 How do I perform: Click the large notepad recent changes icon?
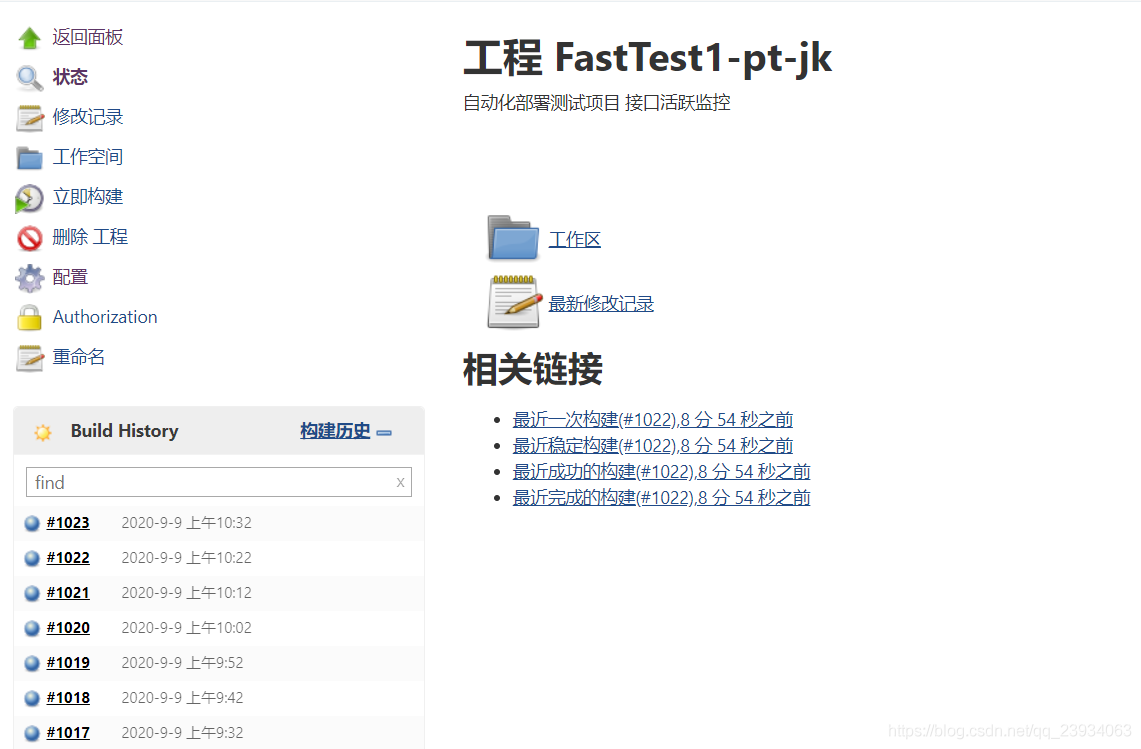(514, 302)
